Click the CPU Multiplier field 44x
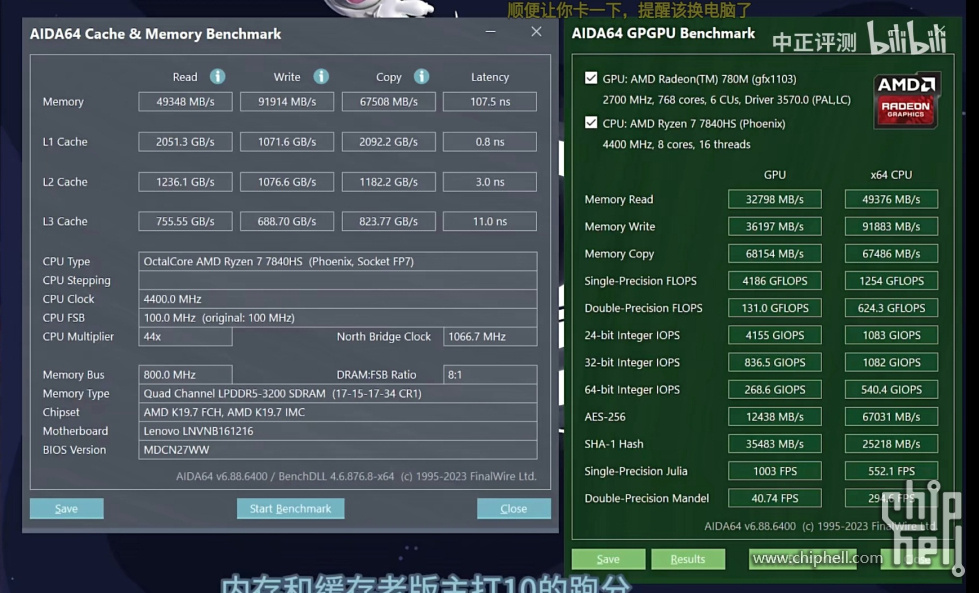 point(185,336)
